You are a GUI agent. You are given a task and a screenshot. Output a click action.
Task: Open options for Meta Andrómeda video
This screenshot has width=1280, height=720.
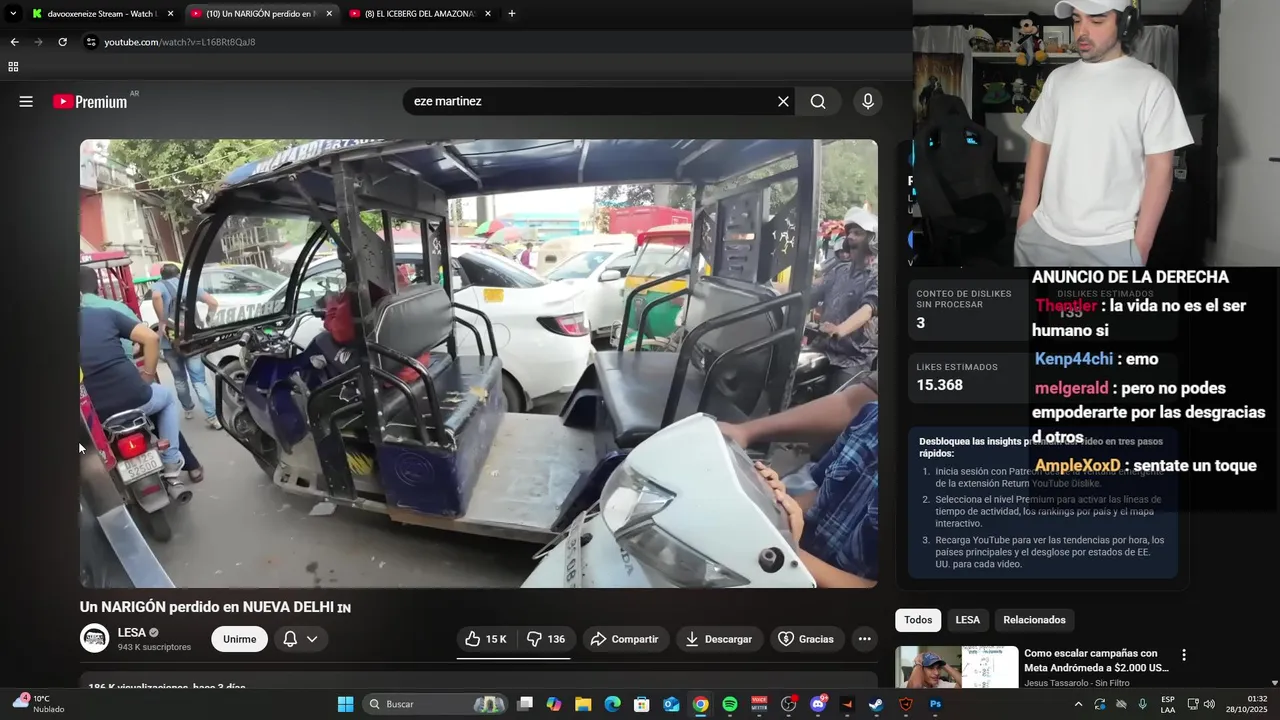tap(1184, 655)
